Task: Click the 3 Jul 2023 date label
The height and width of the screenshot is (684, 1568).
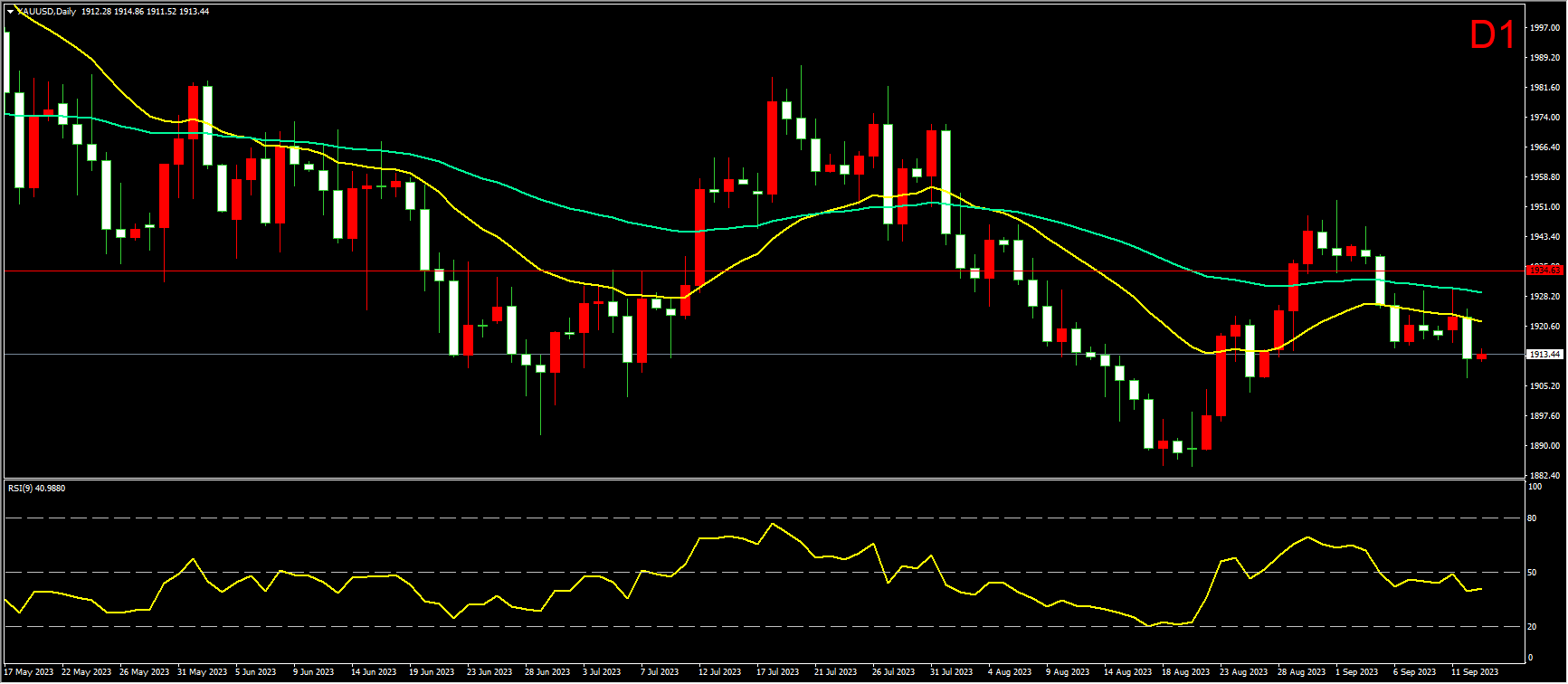Action: [603, 672]
